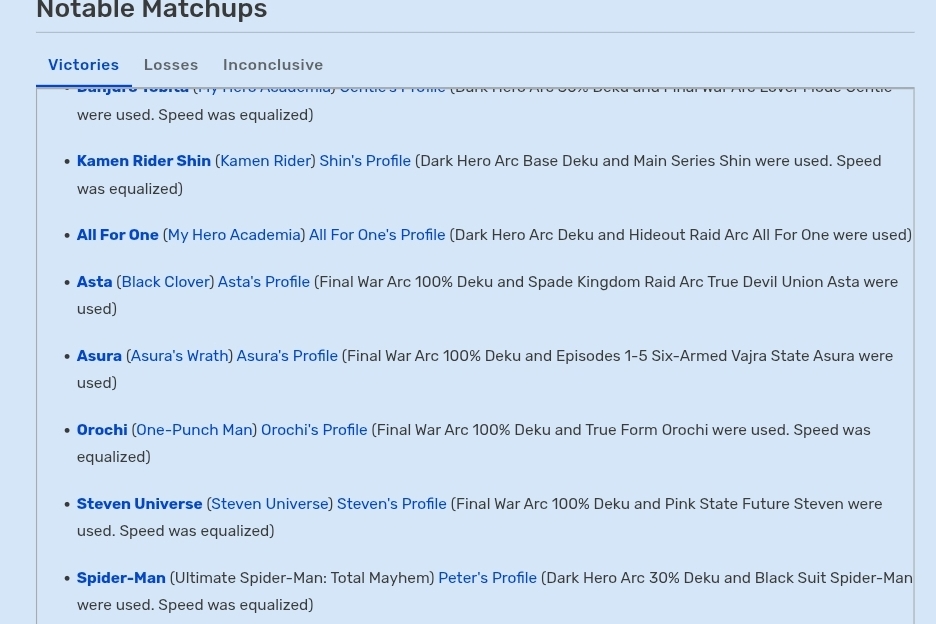
Task: Open the Steven Universe series link in parentheses
Action: pyautogui.click(x=270, y=503)
